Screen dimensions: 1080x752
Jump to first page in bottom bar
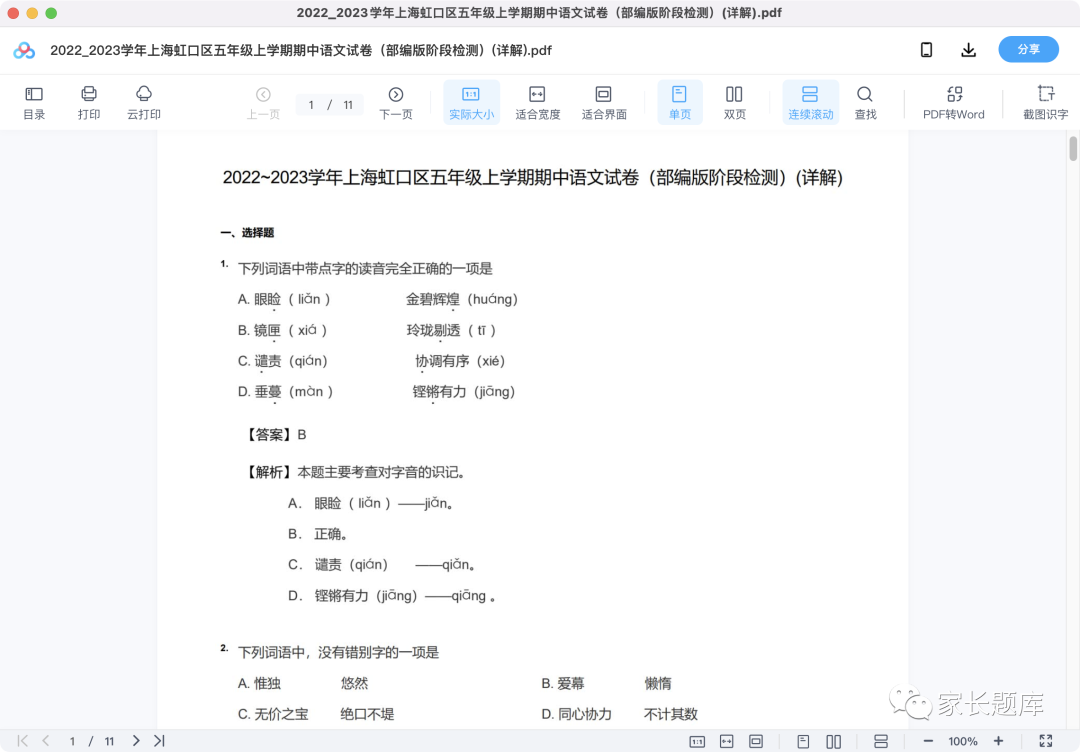[x=23, y=741]
